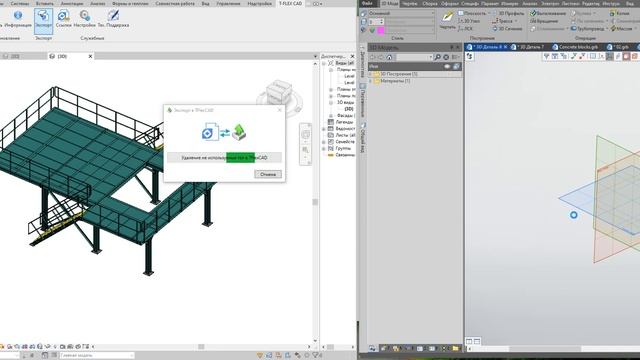Select Листы in the Revit project browser
This screenshot has width=640, height=360.
click(x=345, y=135)
